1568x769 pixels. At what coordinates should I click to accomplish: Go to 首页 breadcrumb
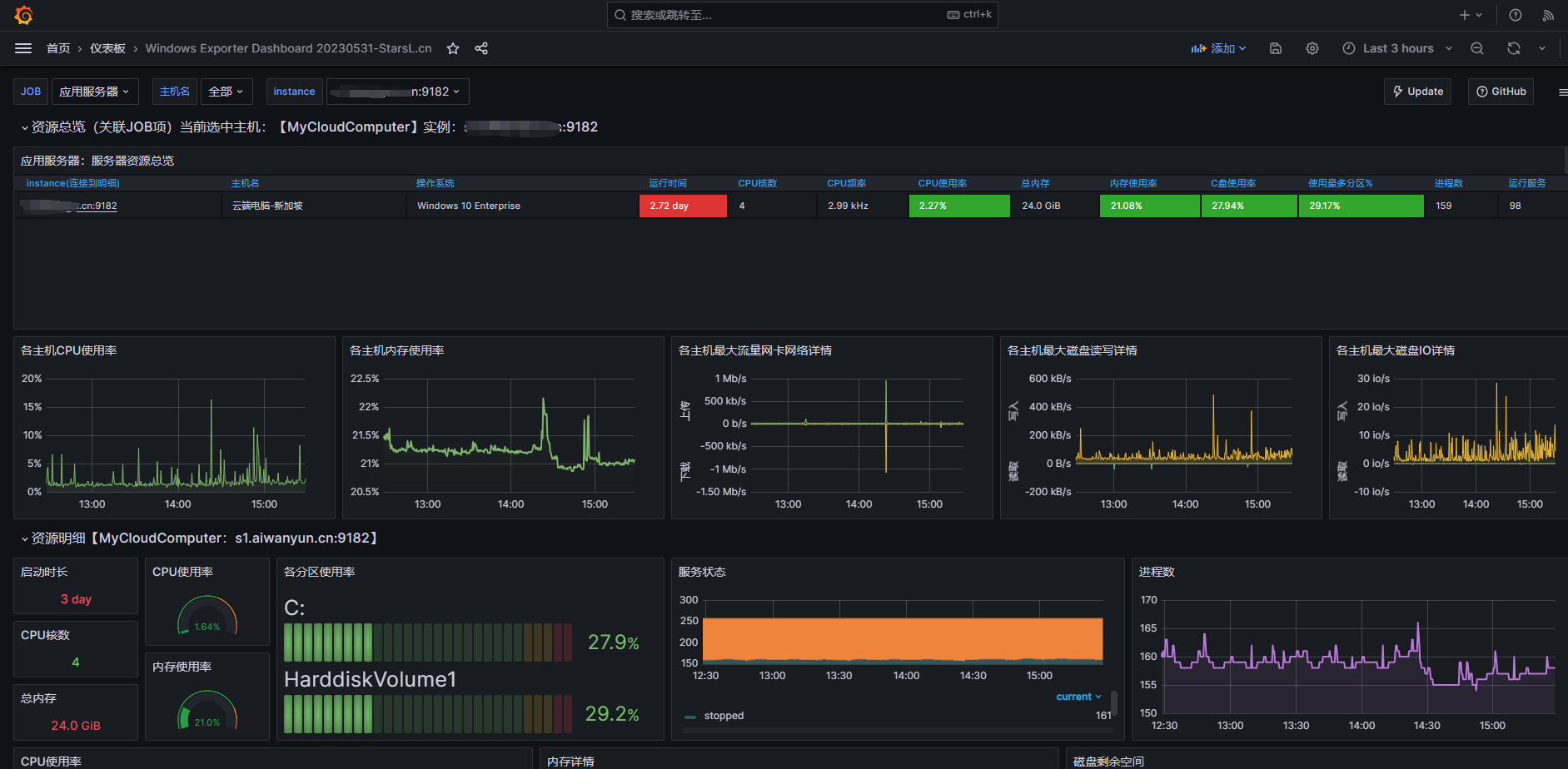point(58,48)
